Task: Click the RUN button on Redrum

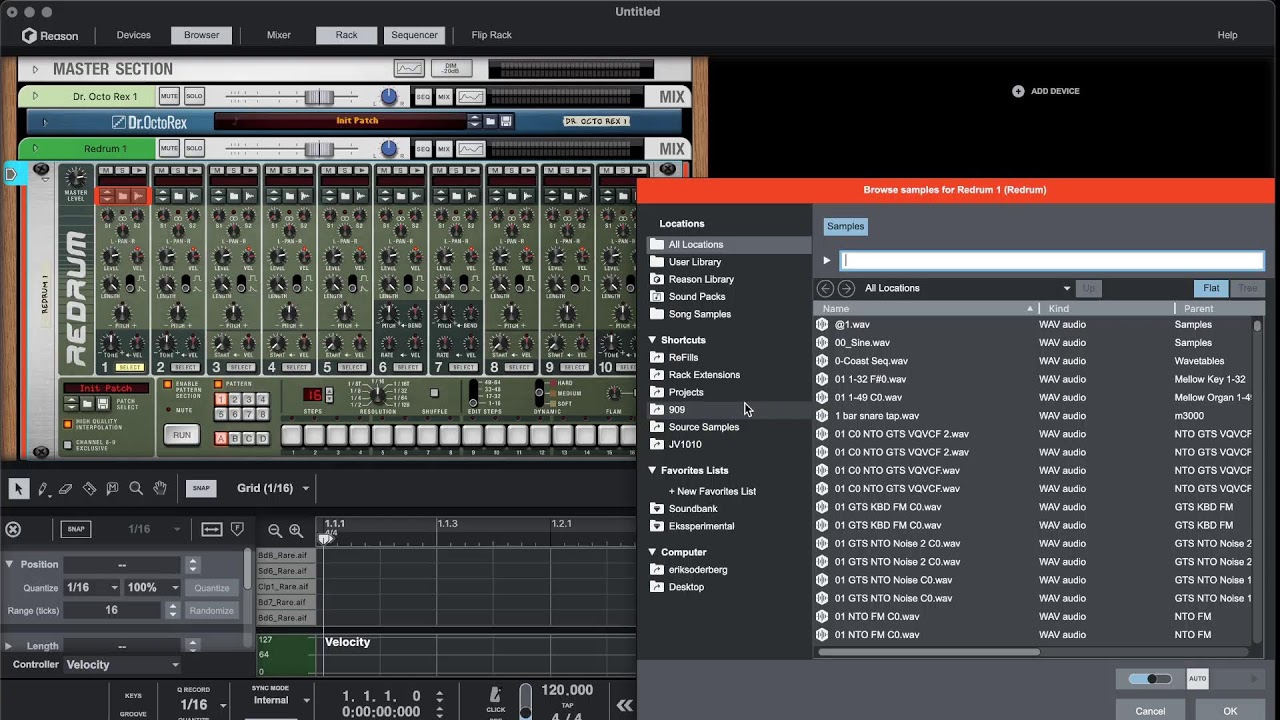Action: [x=182, y=435]
